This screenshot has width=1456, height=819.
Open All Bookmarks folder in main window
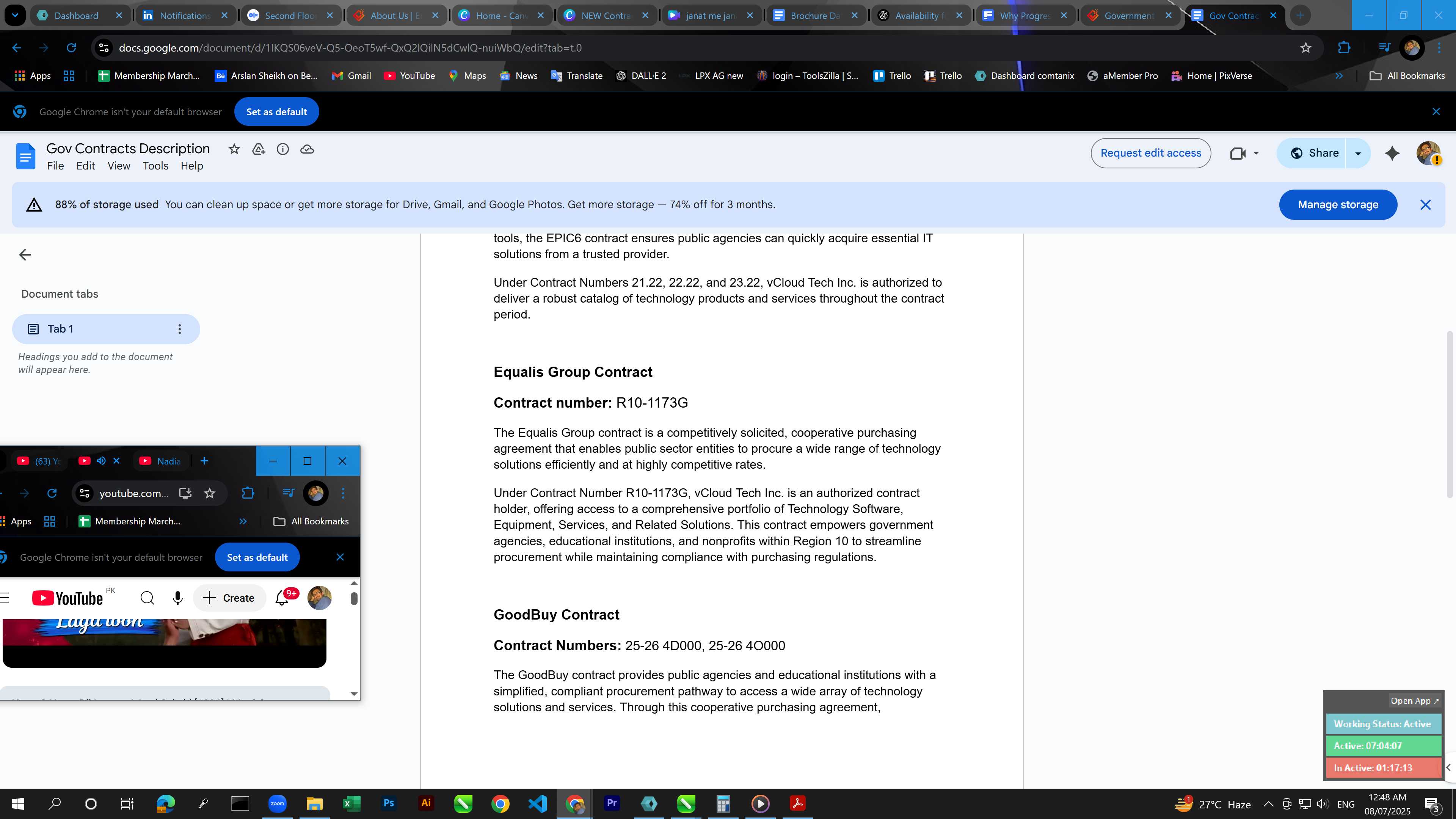click(1407, 76)
